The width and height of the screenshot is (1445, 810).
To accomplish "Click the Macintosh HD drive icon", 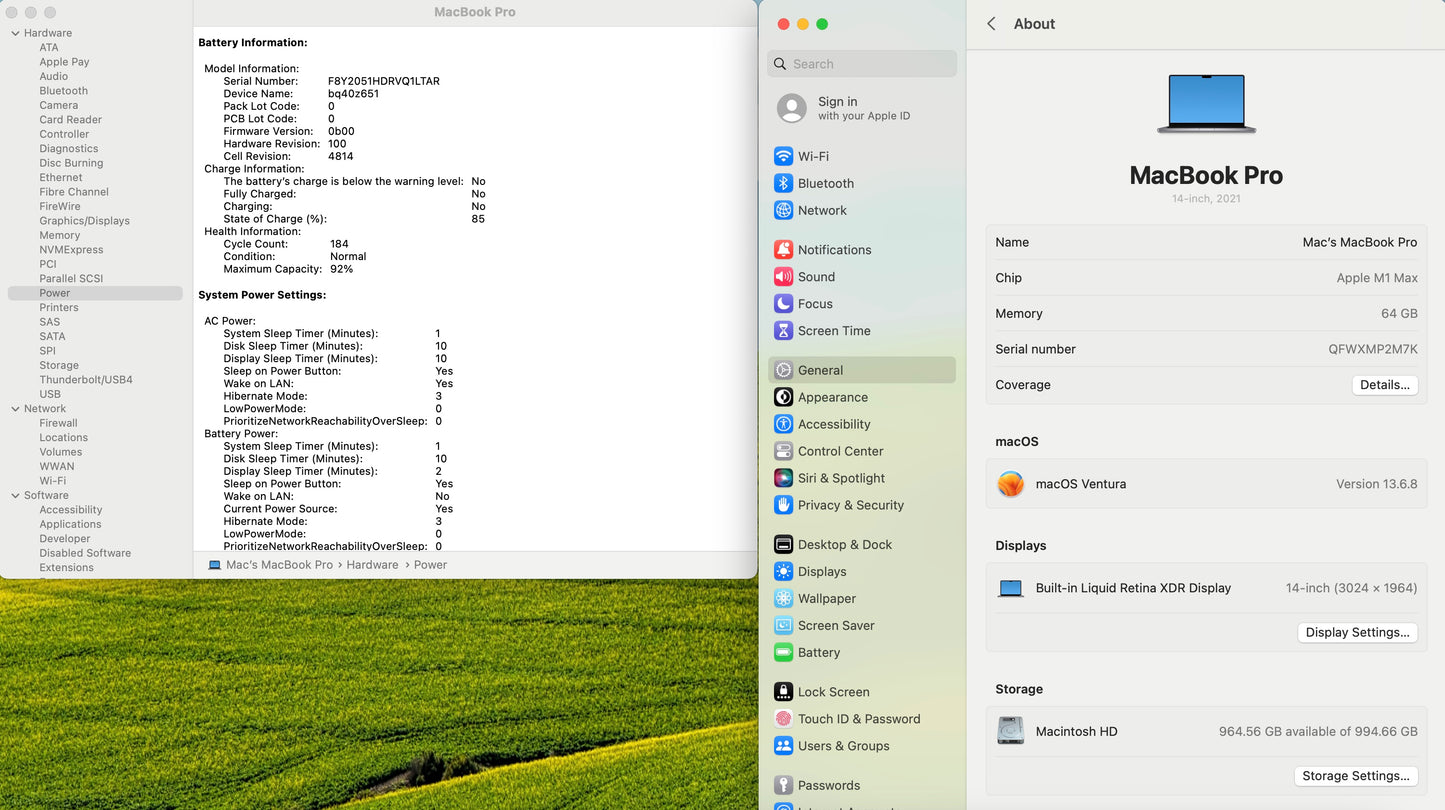I will (1011, 731).
